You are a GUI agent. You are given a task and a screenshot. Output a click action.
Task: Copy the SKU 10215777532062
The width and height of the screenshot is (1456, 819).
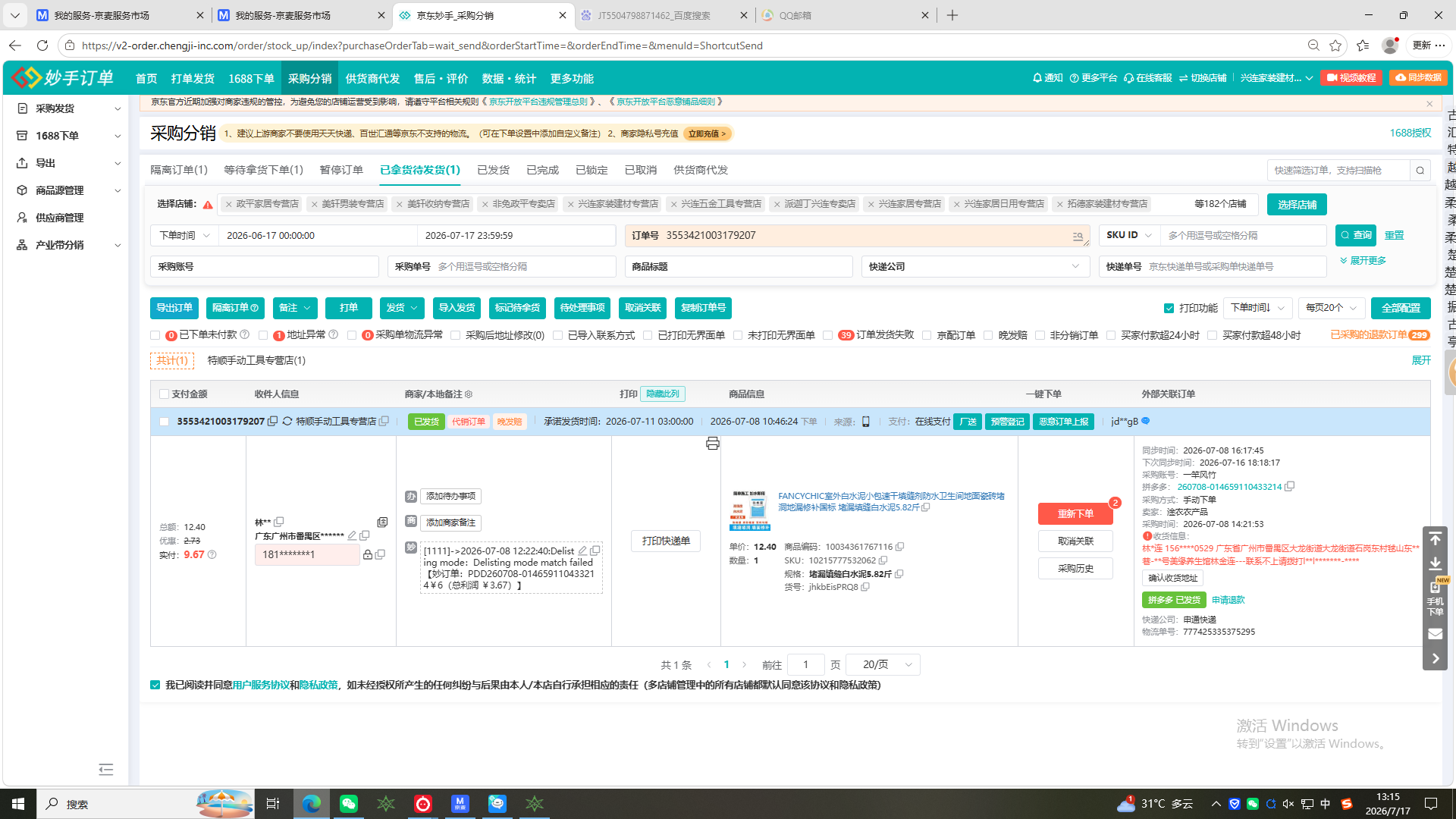(883, 560)
